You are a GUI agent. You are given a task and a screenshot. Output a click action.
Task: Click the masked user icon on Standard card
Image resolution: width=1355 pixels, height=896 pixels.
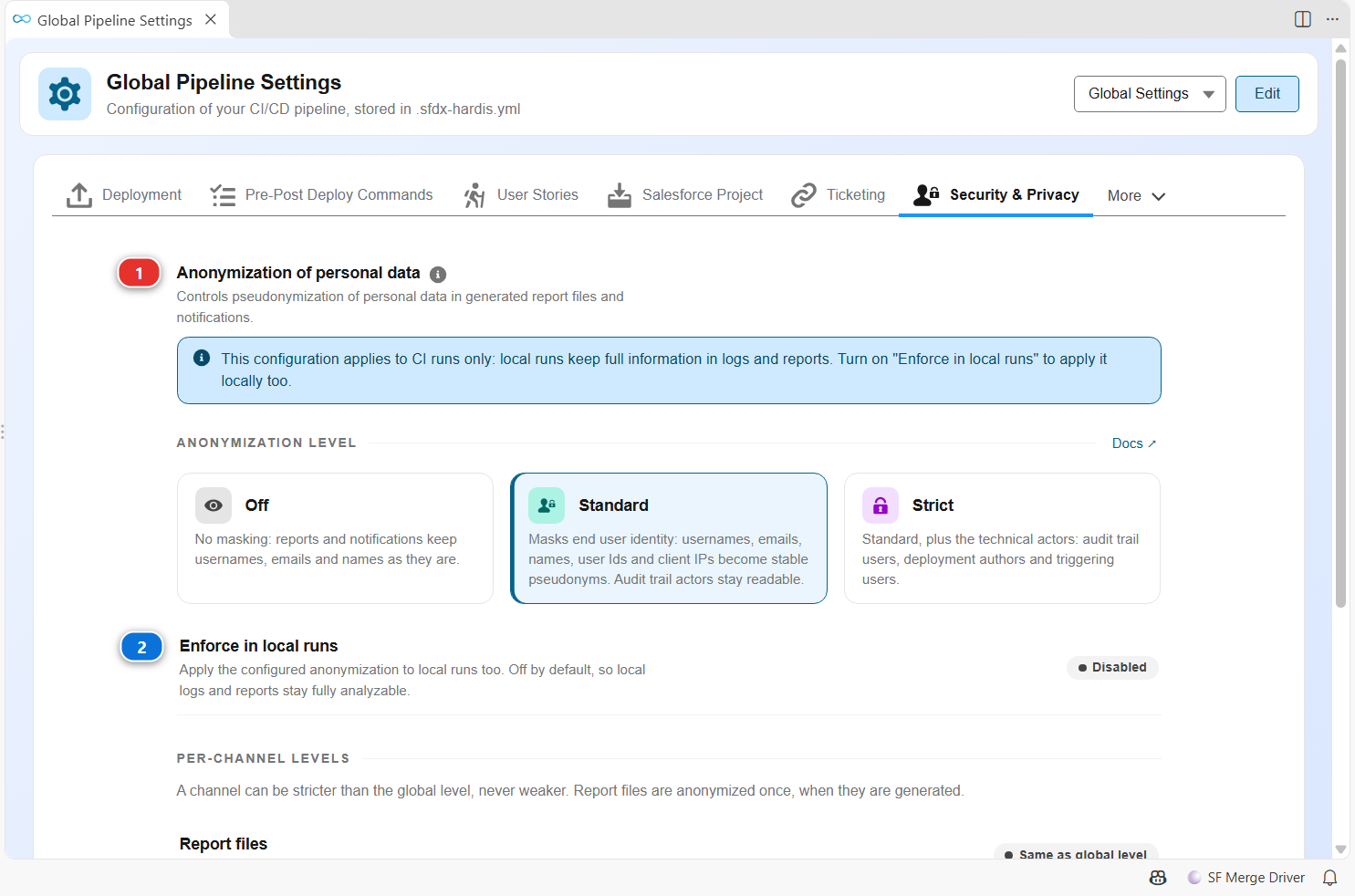coord(547,505)
